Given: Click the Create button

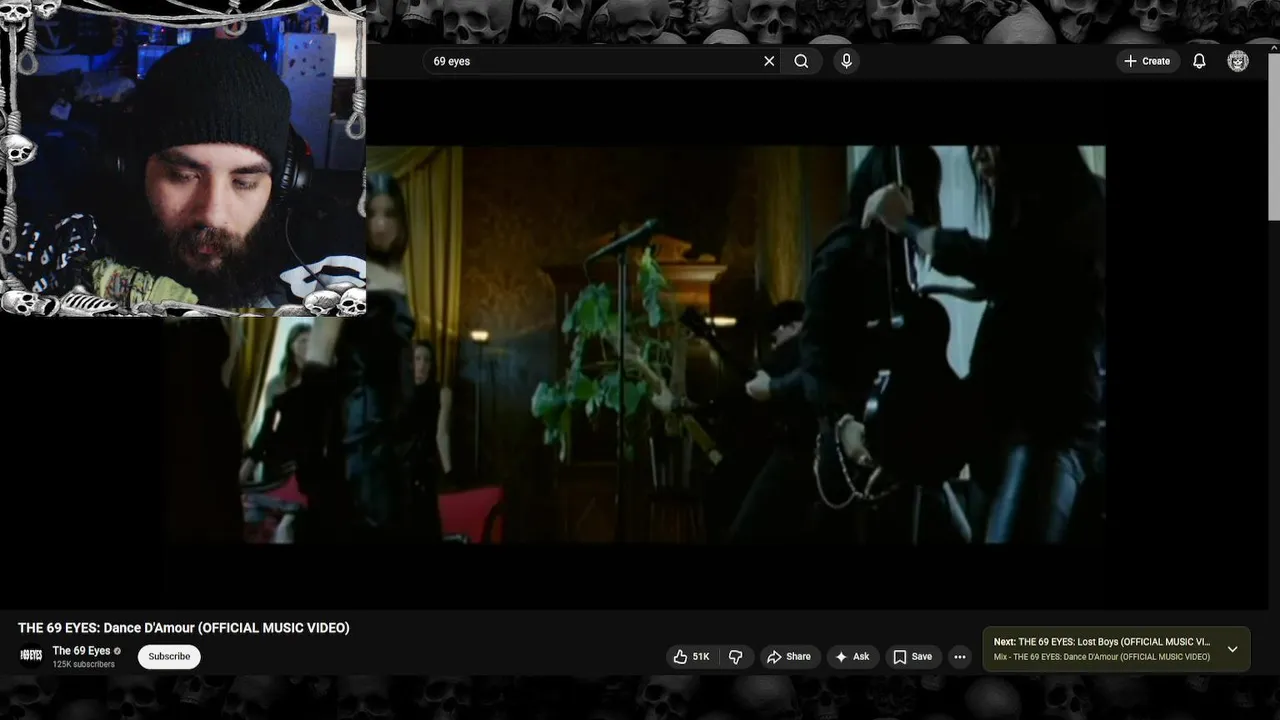Looking at the screenshot, I should click(1147, 61).
